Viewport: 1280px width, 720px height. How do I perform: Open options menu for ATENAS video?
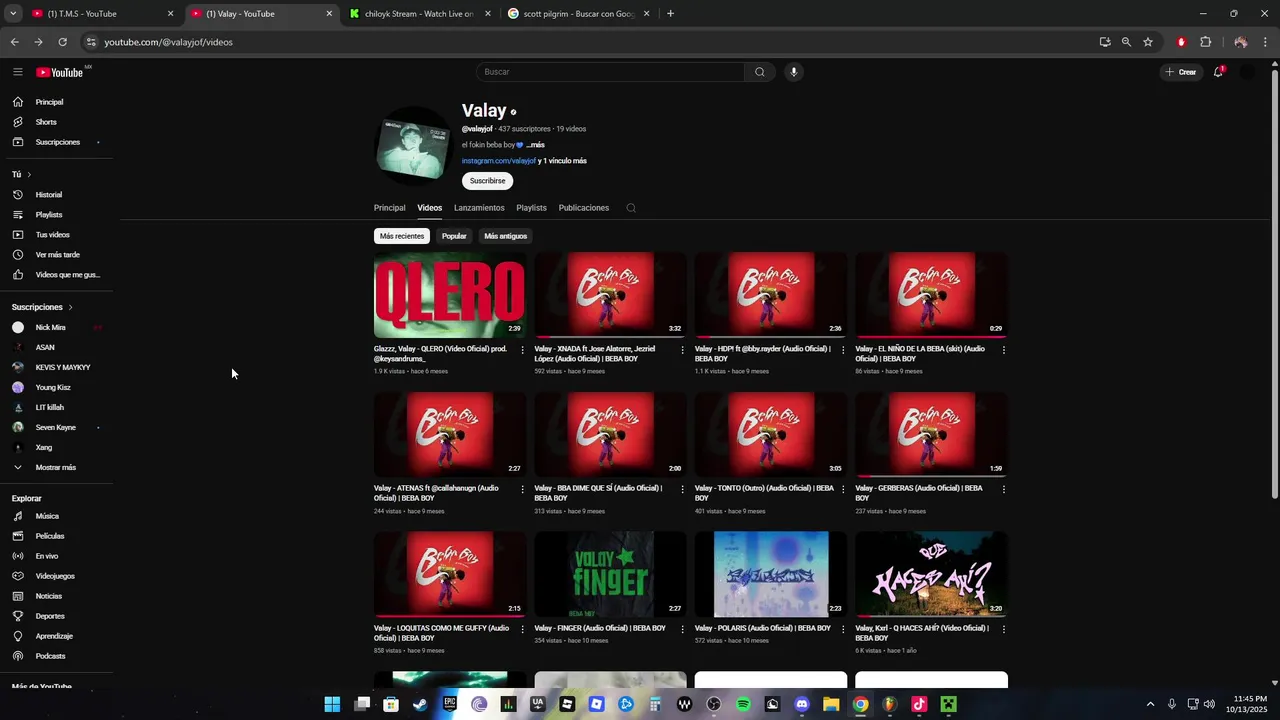[x=523, y=490]
